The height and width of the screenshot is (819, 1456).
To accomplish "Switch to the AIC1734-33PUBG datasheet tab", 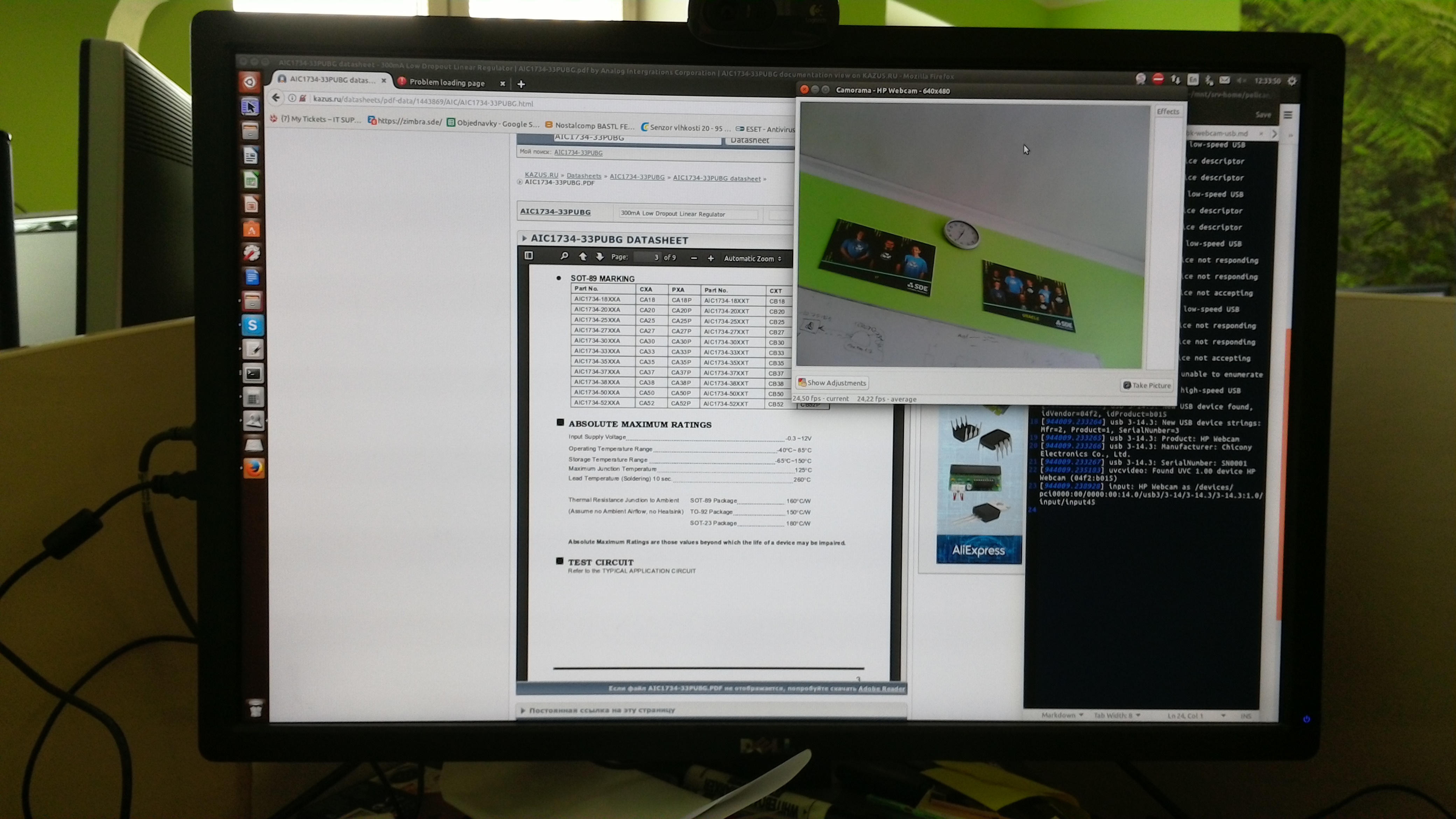I will point(332,80).
